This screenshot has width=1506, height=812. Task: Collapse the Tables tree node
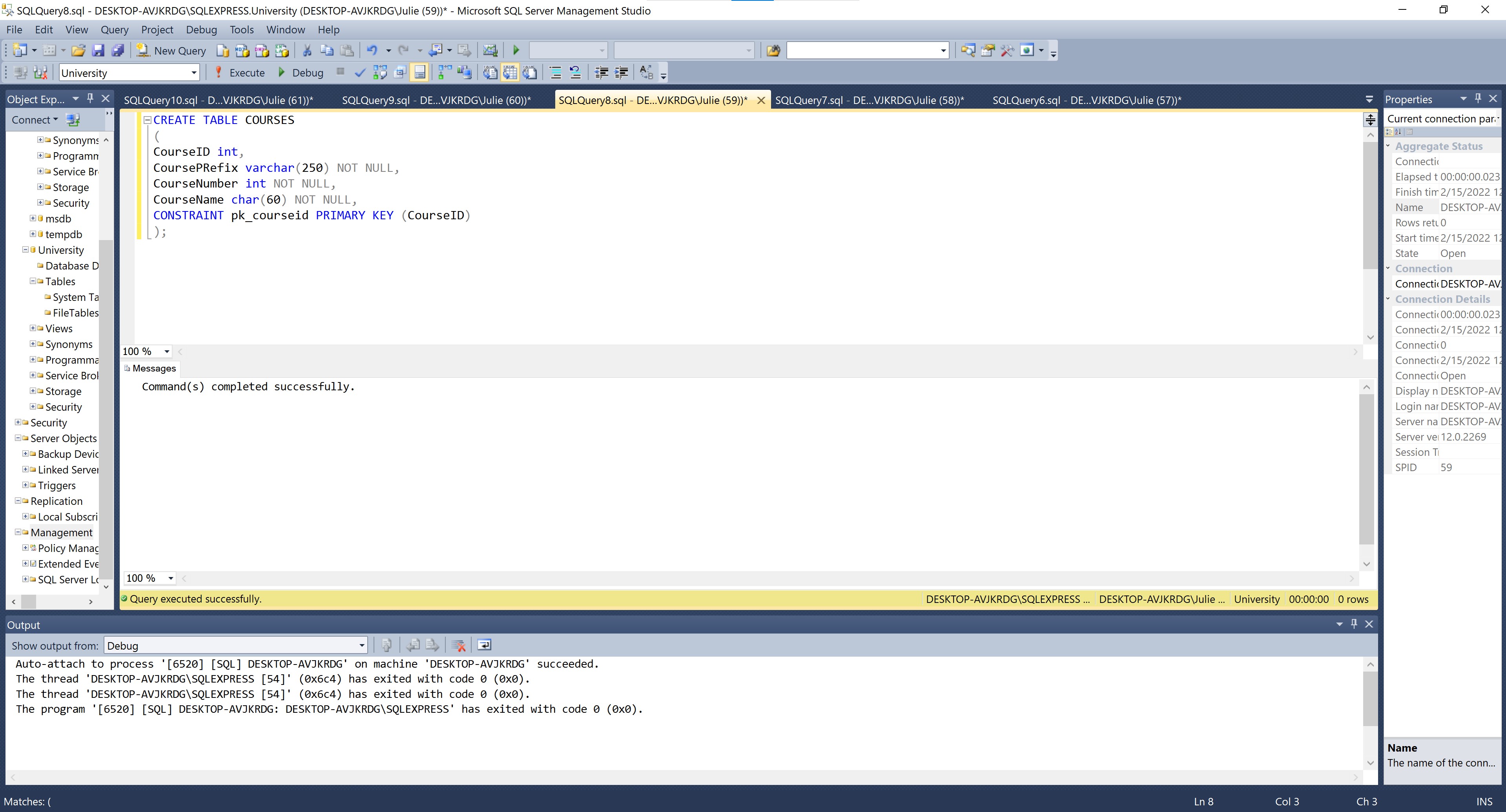[x=33, y=282]
